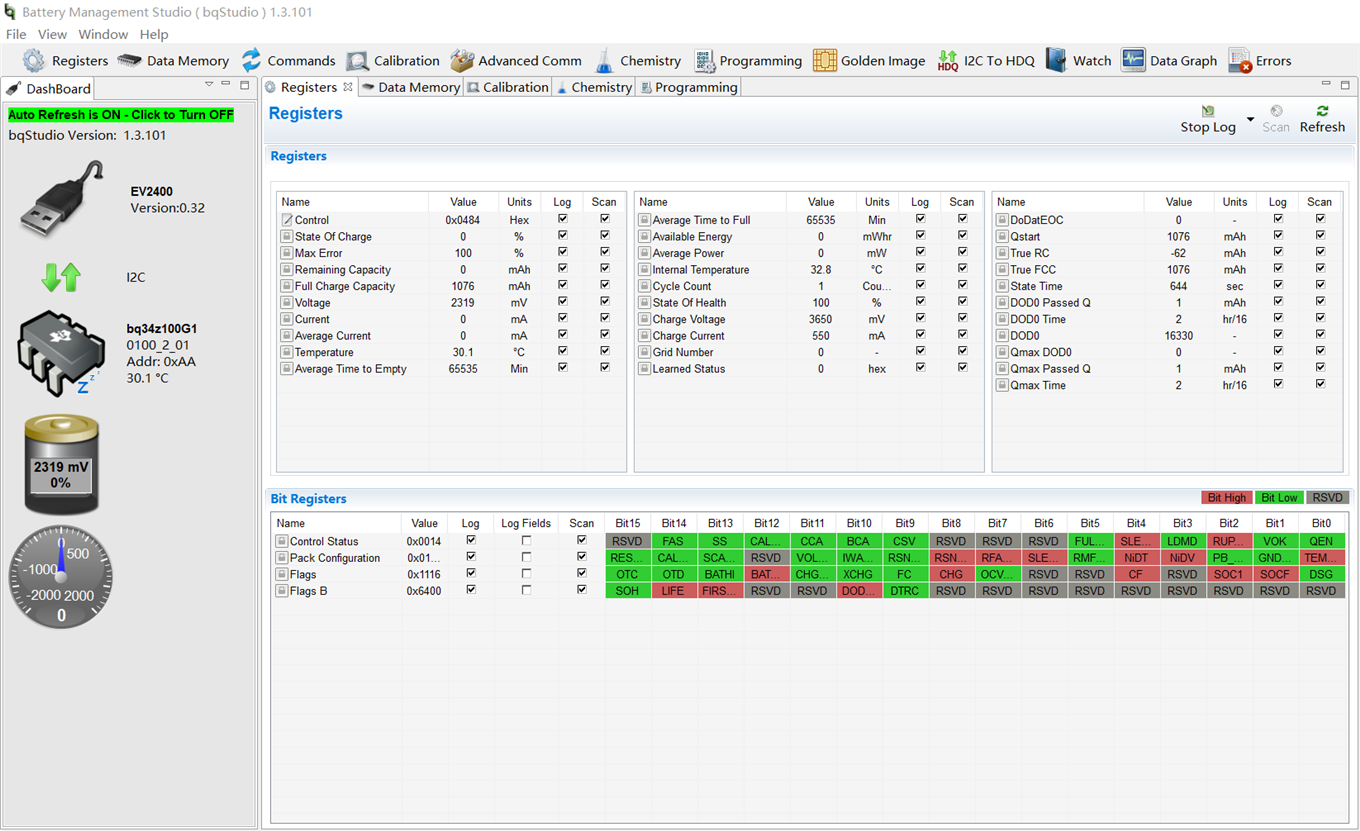Open the Advanced Comm tool
The height and width of the screenshot is (831, 1360).
[516, 61]
